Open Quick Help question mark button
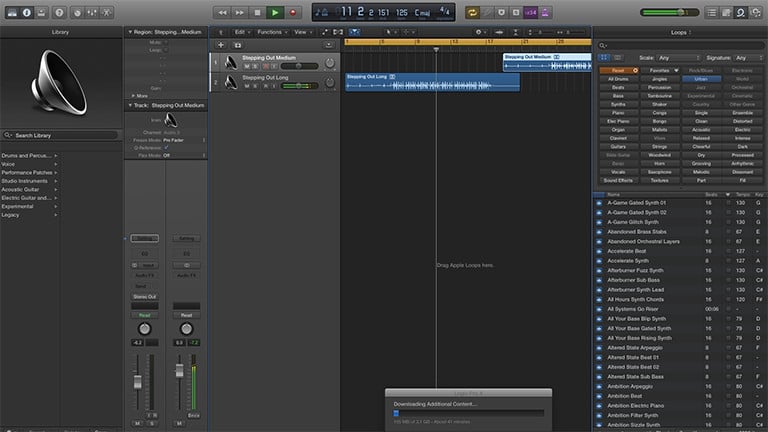The height and width of the screenshot is (432, 768). point(59,13)
